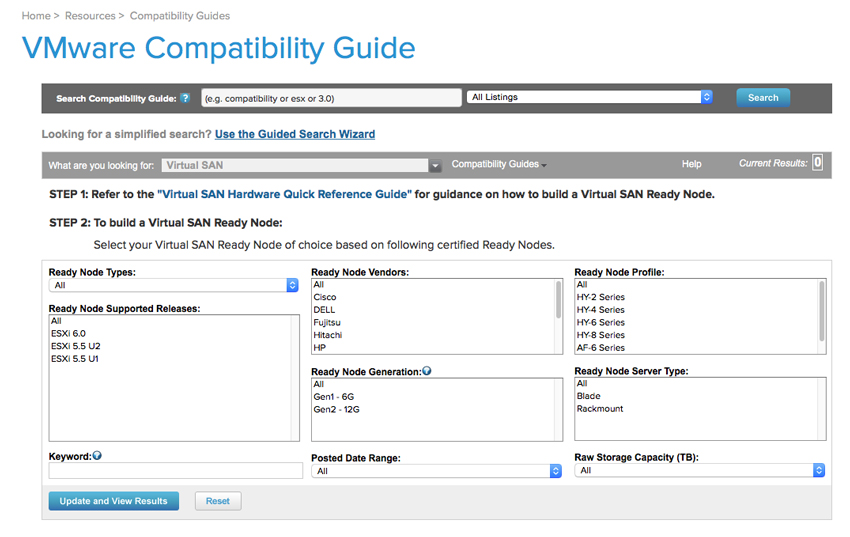This screenshot has height=537, width=850.
Task: Go to Home breadcrumb
Action: pyautogui.click(x=36, y=16)
